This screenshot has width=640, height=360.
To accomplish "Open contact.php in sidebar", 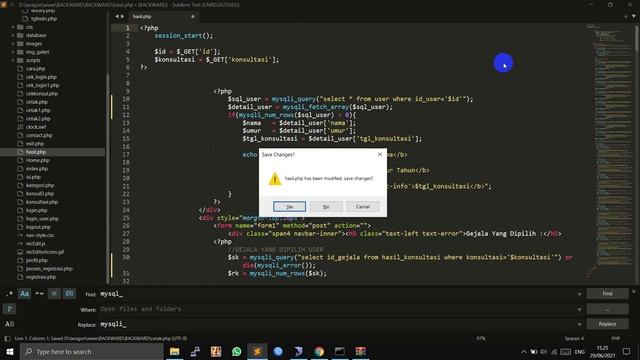I will pos(39,135).
